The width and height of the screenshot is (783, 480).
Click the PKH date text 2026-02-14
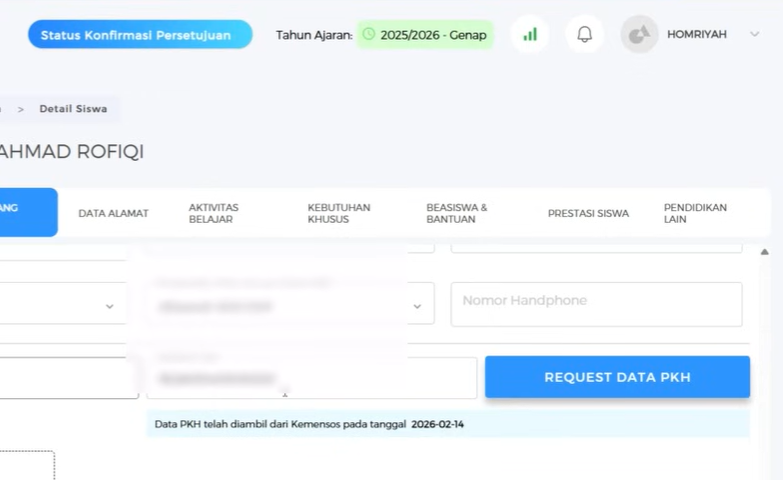437,424
